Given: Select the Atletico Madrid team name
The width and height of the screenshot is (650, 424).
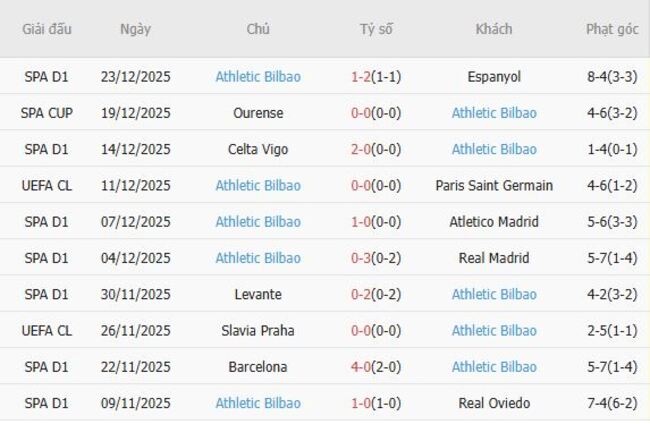Looking at the screenshot, I should coord(493,222).
